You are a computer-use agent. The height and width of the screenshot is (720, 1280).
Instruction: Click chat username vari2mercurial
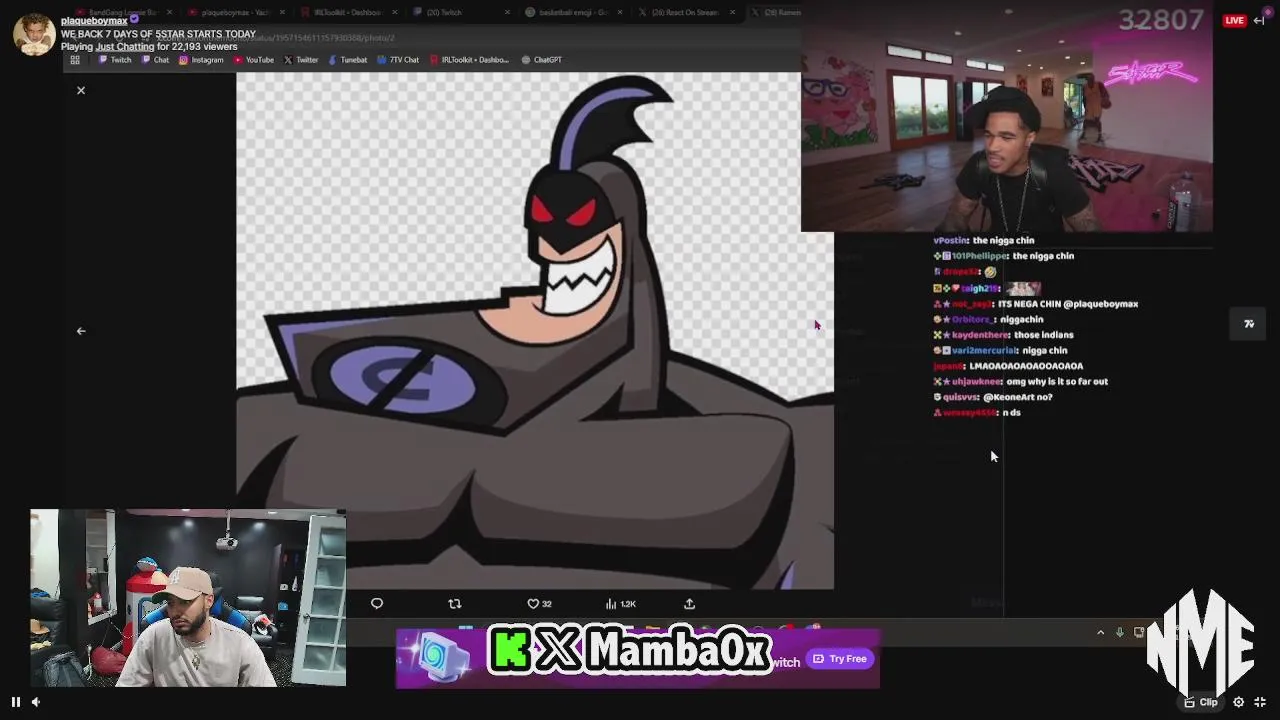point(984,351)
